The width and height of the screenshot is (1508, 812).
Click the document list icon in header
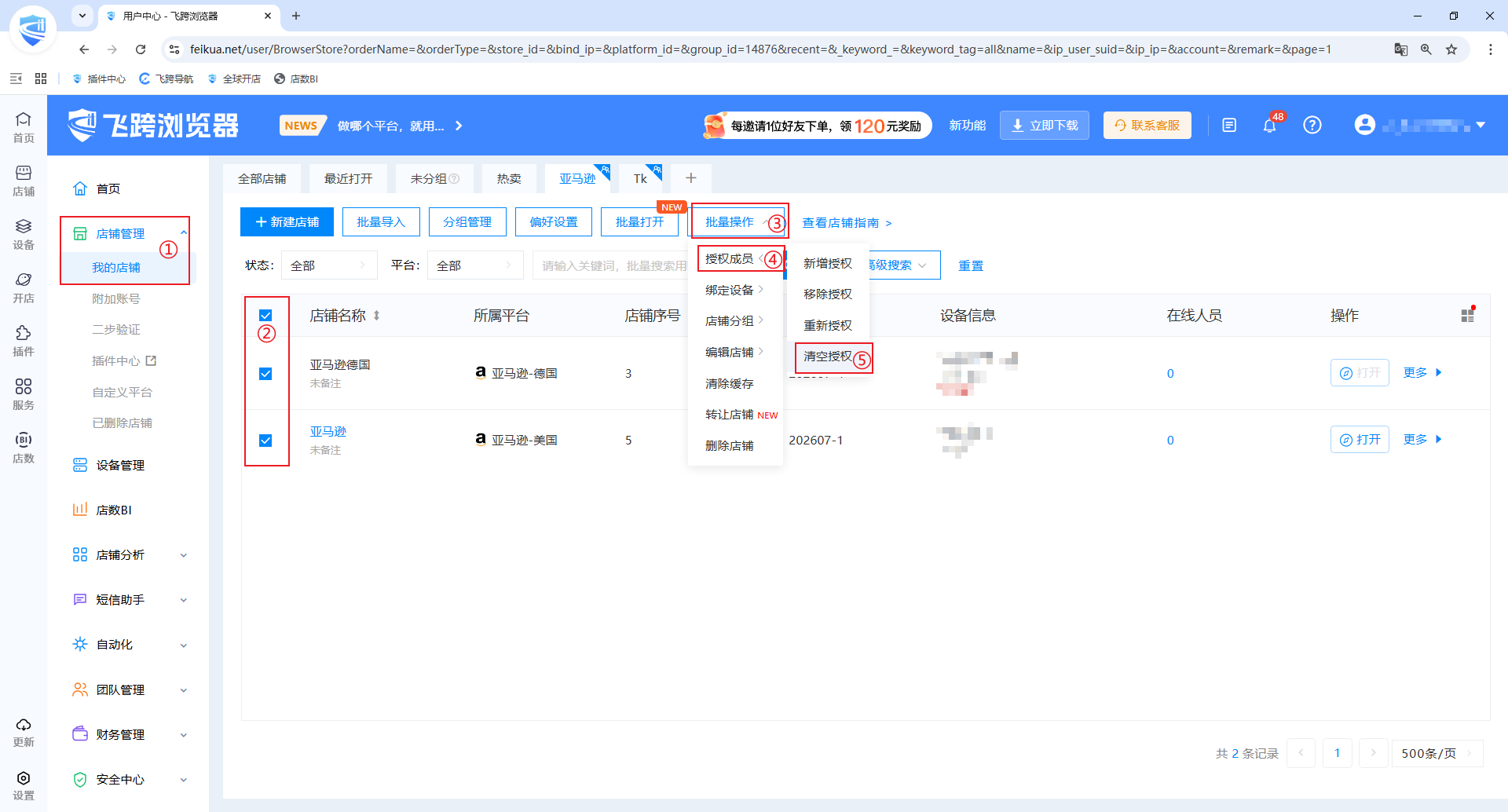(1229, 125)
